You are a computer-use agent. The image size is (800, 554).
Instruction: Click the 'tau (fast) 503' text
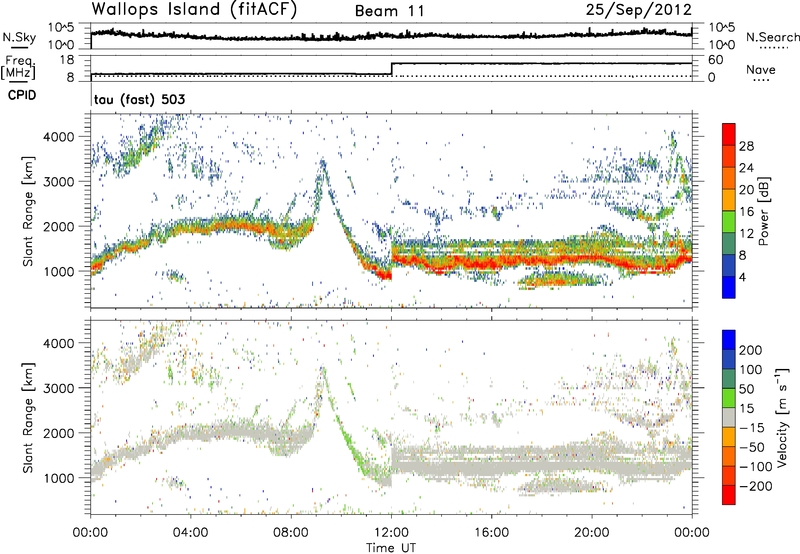click(139, 99)
